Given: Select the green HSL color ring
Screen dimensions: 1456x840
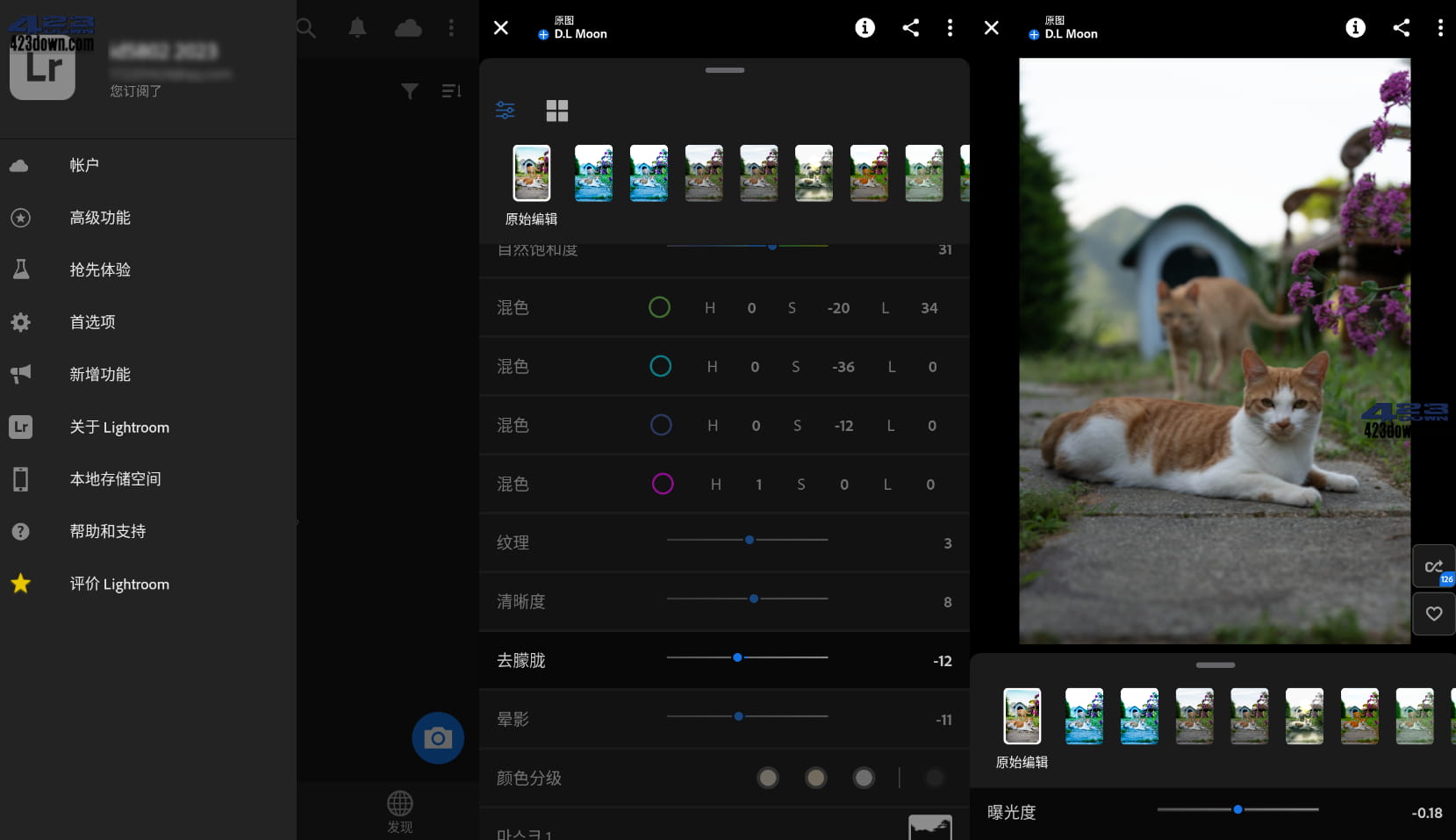Looking at the screenshot, I should pos(660,307).
